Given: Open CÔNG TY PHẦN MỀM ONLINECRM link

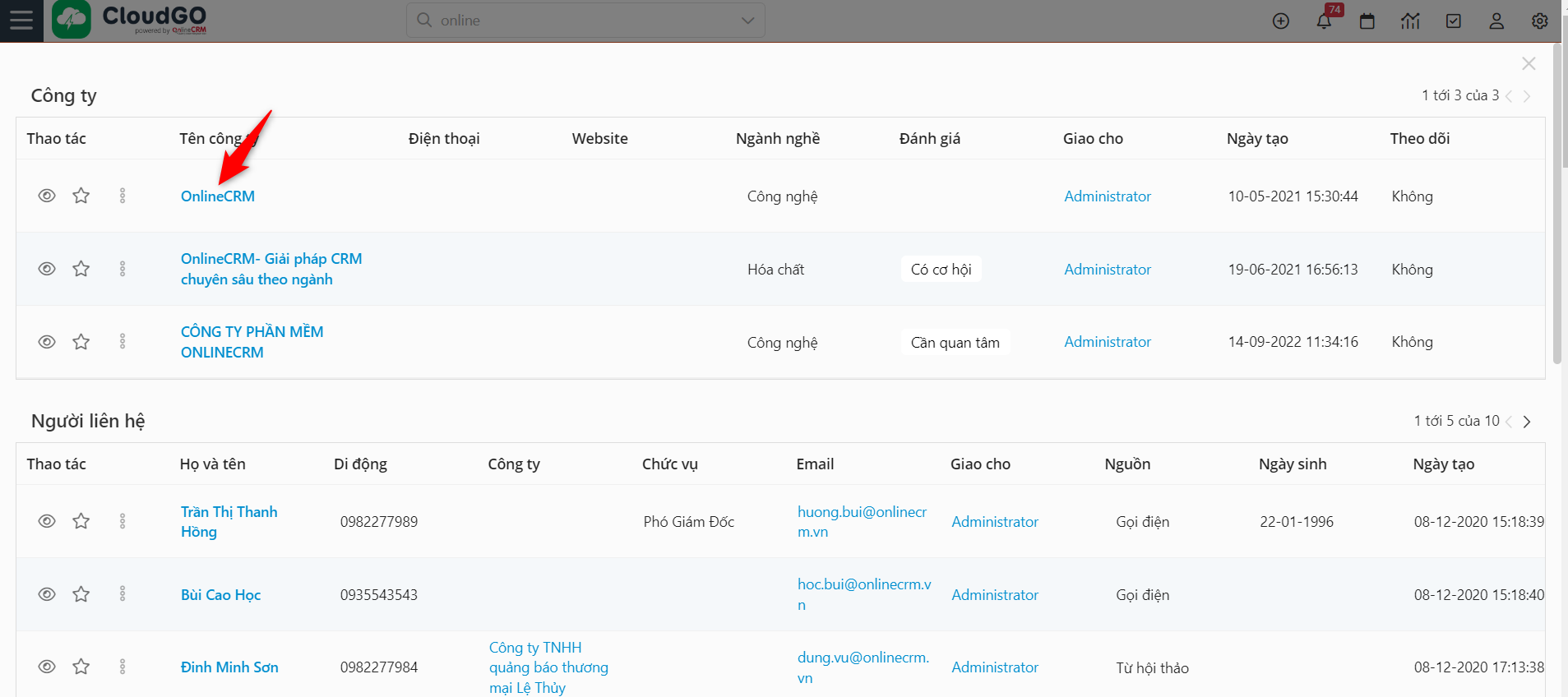Looking at the screenshot, I should [x=252, y=342].
